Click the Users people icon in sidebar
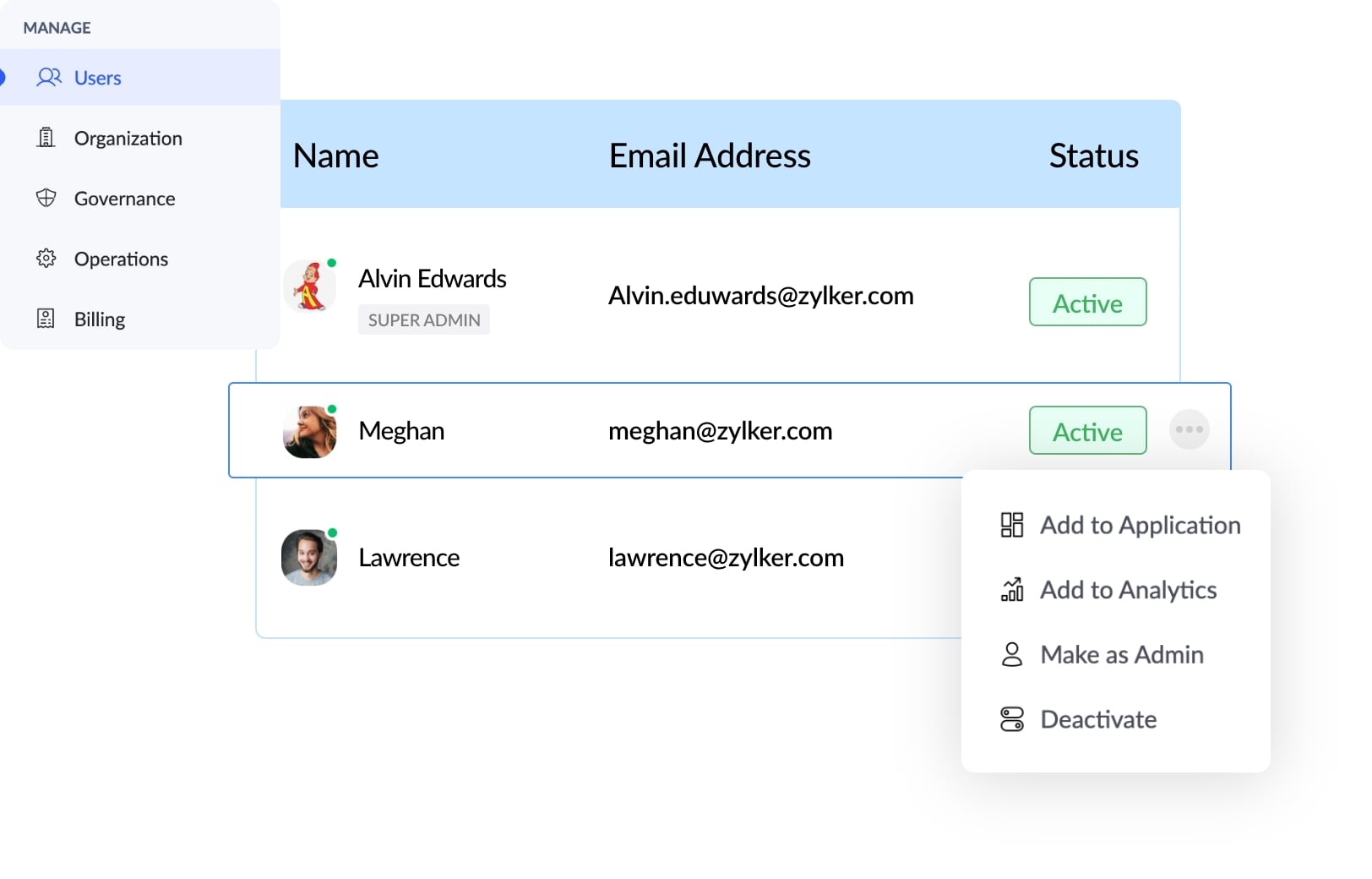 (49, 78)
